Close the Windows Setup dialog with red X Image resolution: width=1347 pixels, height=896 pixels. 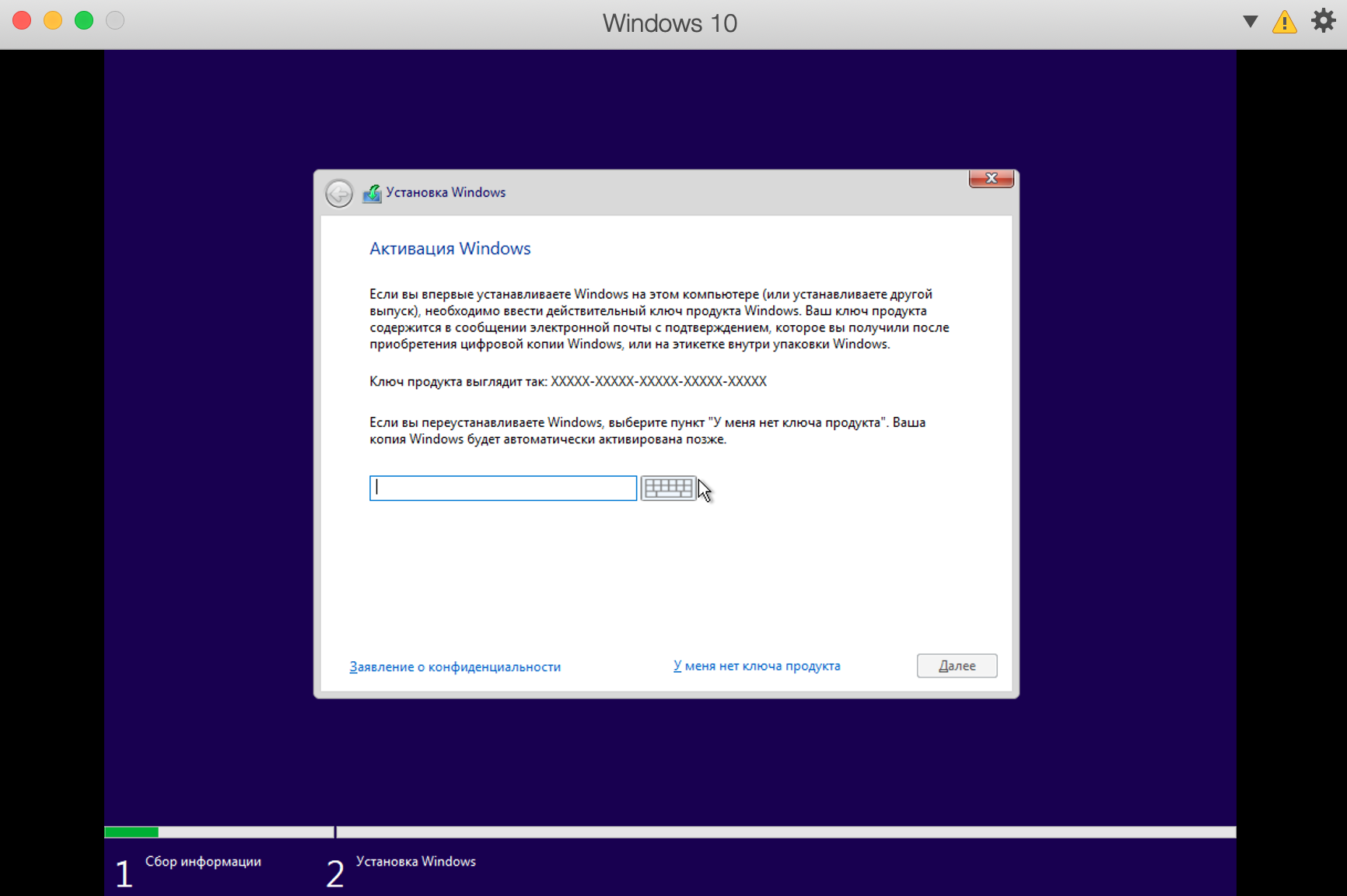tap(991, 178)
